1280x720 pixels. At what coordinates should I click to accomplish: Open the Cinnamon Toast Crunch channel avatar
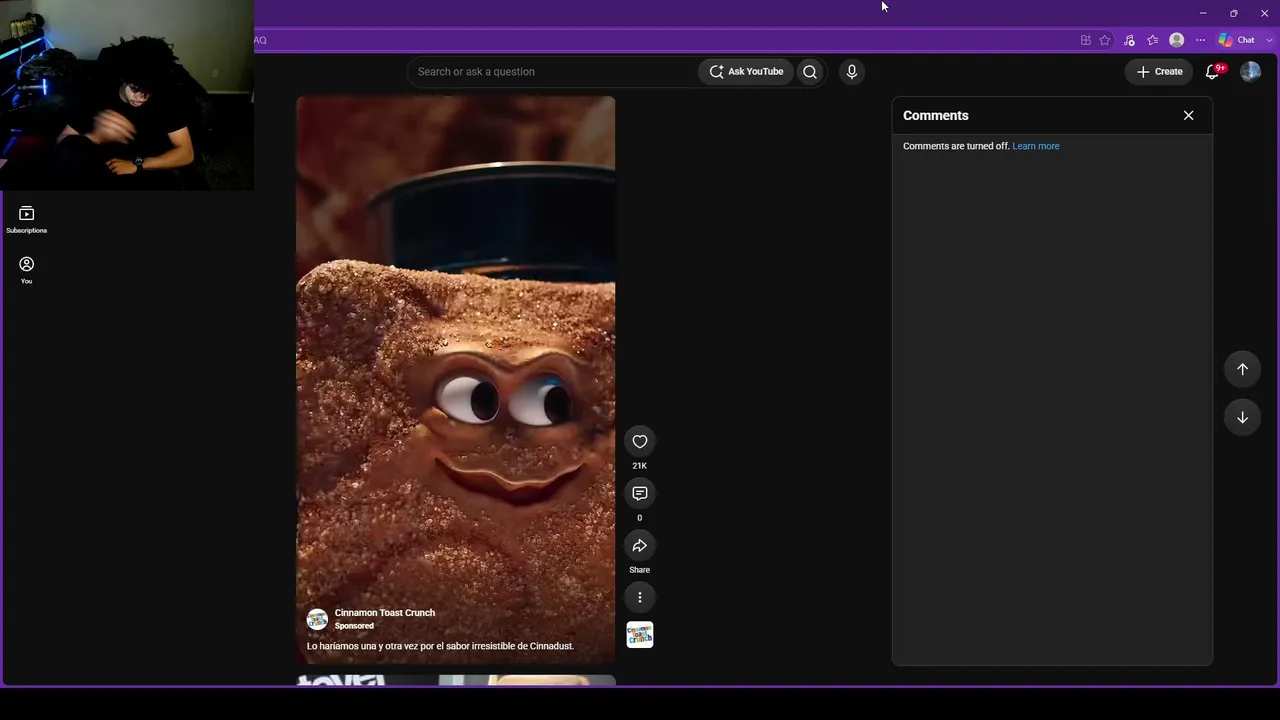(317, 620)
